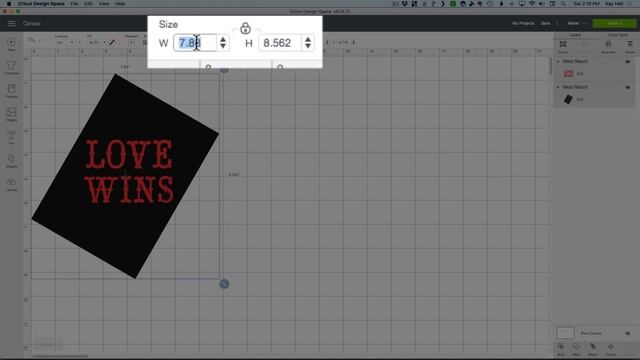Image resolution: width=640 pixels, height=360 pixels.
Task: Click the Flatten tool
Action: (611, 349)
